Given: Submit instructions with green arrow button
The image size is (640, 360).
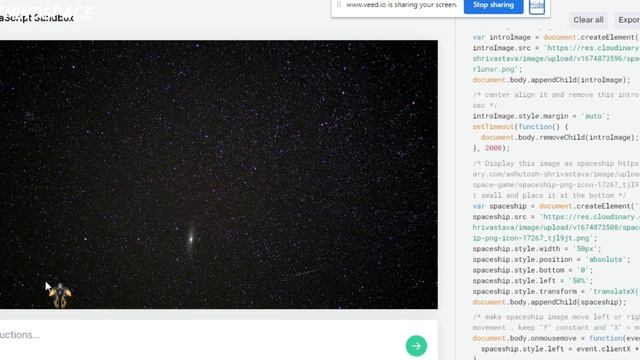Looking at the screenshot, I should pos(416,346).
